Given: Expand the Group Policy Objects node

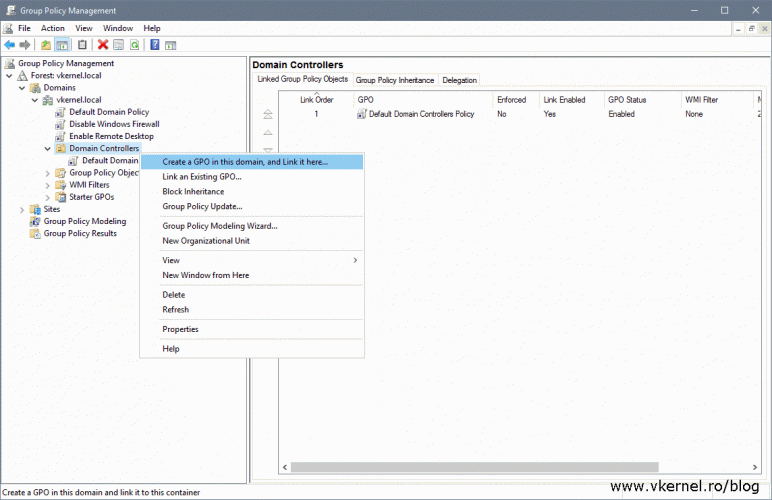Looking at the screenshot, I should tap(48, 173).
